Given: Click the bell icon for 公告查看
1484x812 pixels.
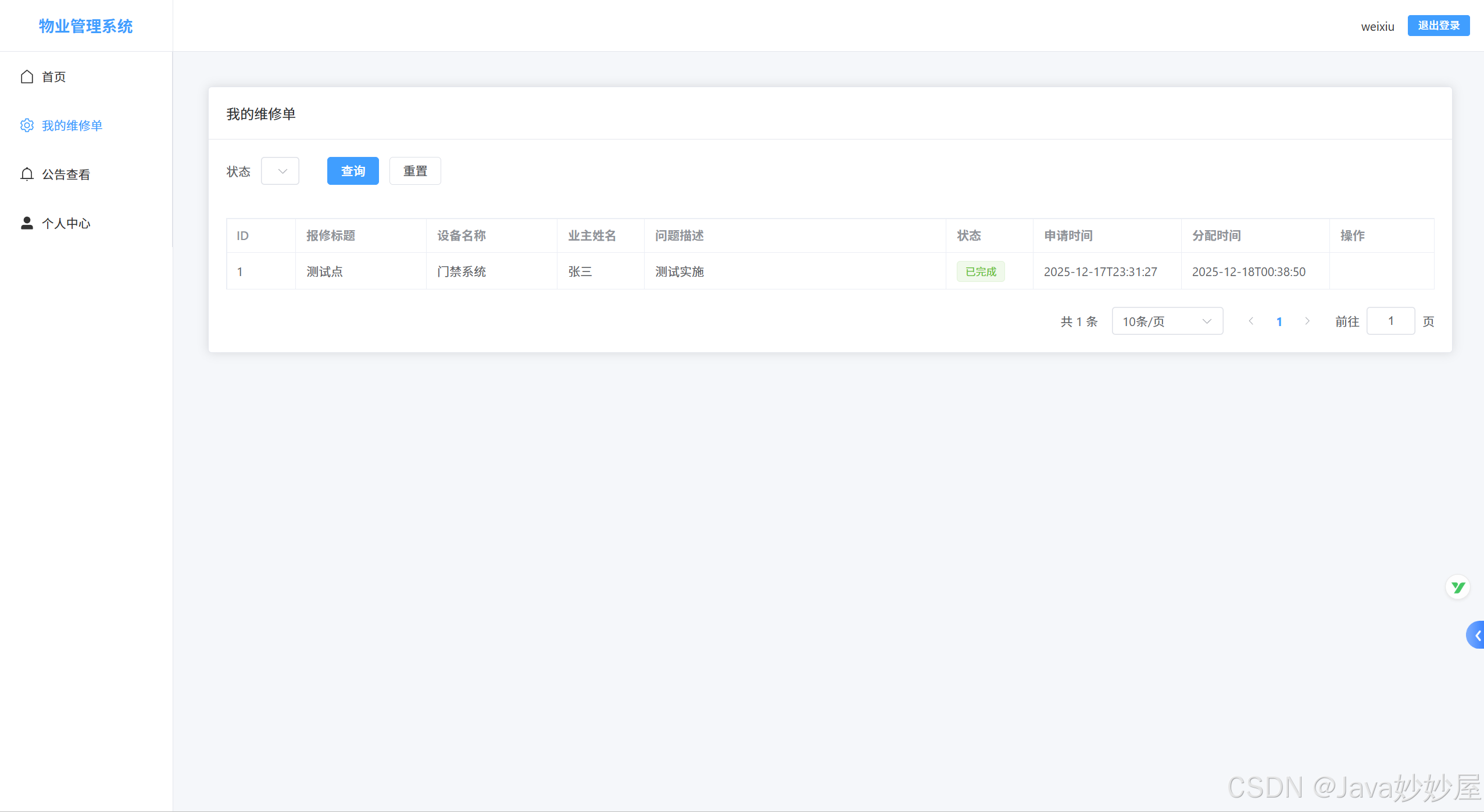Looking at the screenshot, I should pyautogui.click(x=27, y=174).
